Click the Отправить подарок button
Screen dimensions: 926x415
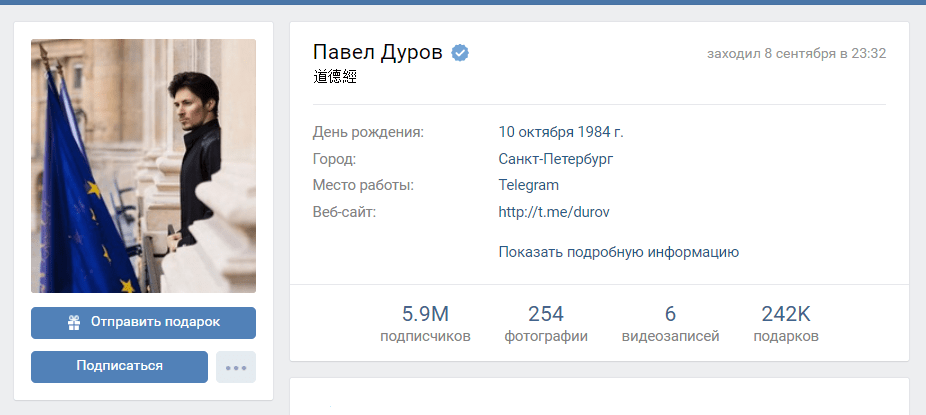point(143,322)
